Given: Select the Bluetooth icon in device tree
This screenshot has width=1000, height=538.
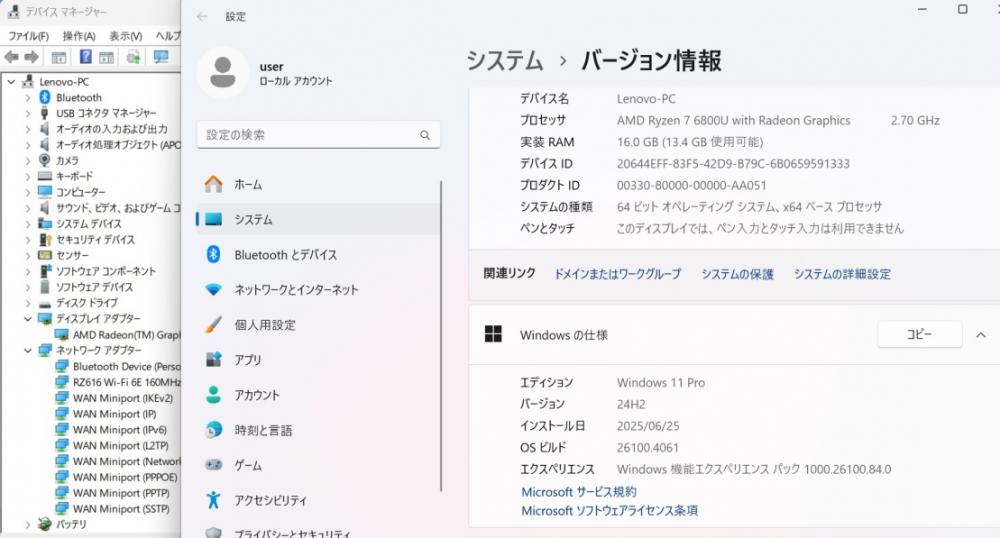Looking at the screenshot, I should click(x=45, y=97).
